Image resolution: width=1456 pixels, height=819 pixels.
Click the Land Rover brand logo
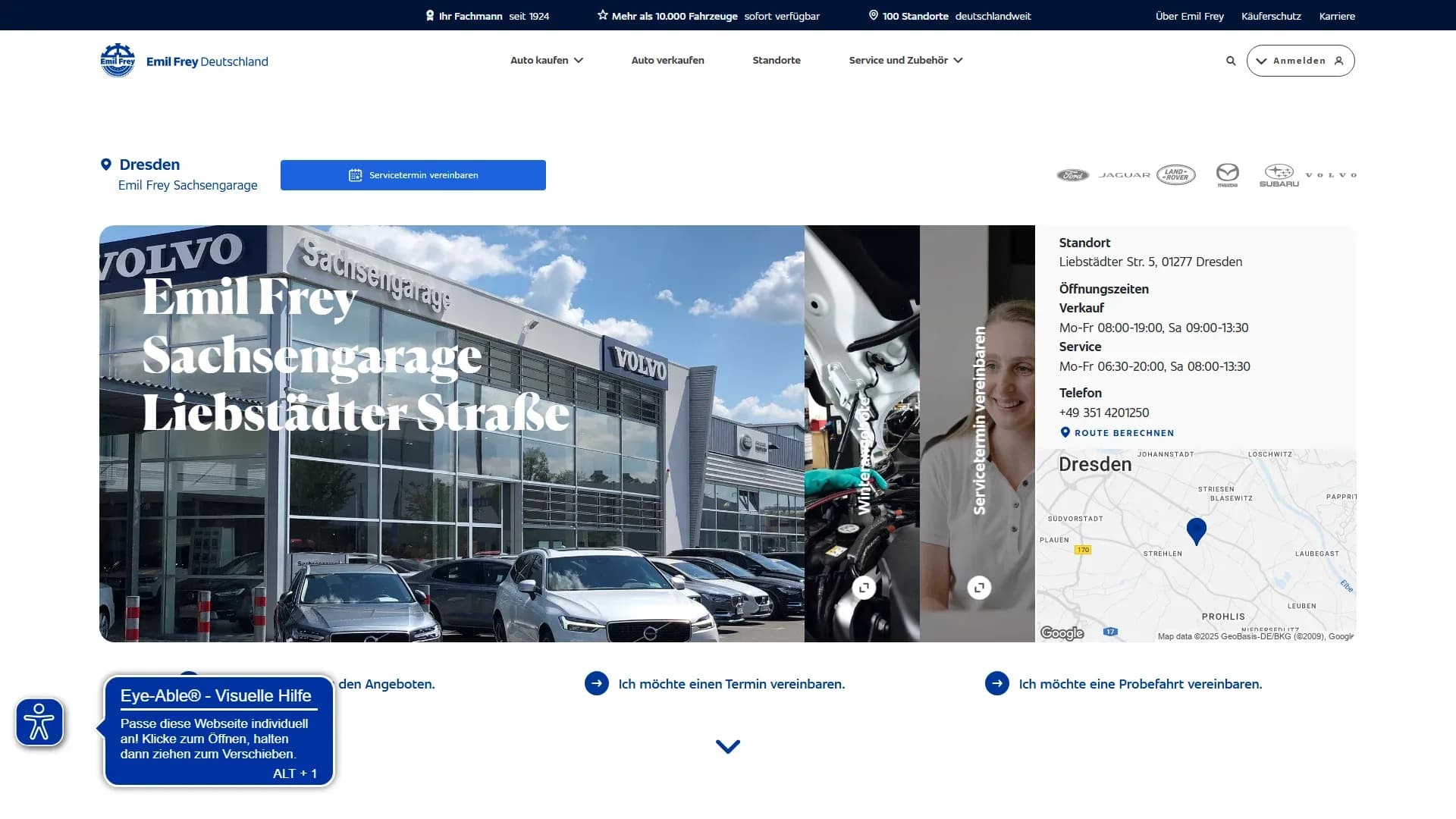(x=1175, y=175)
